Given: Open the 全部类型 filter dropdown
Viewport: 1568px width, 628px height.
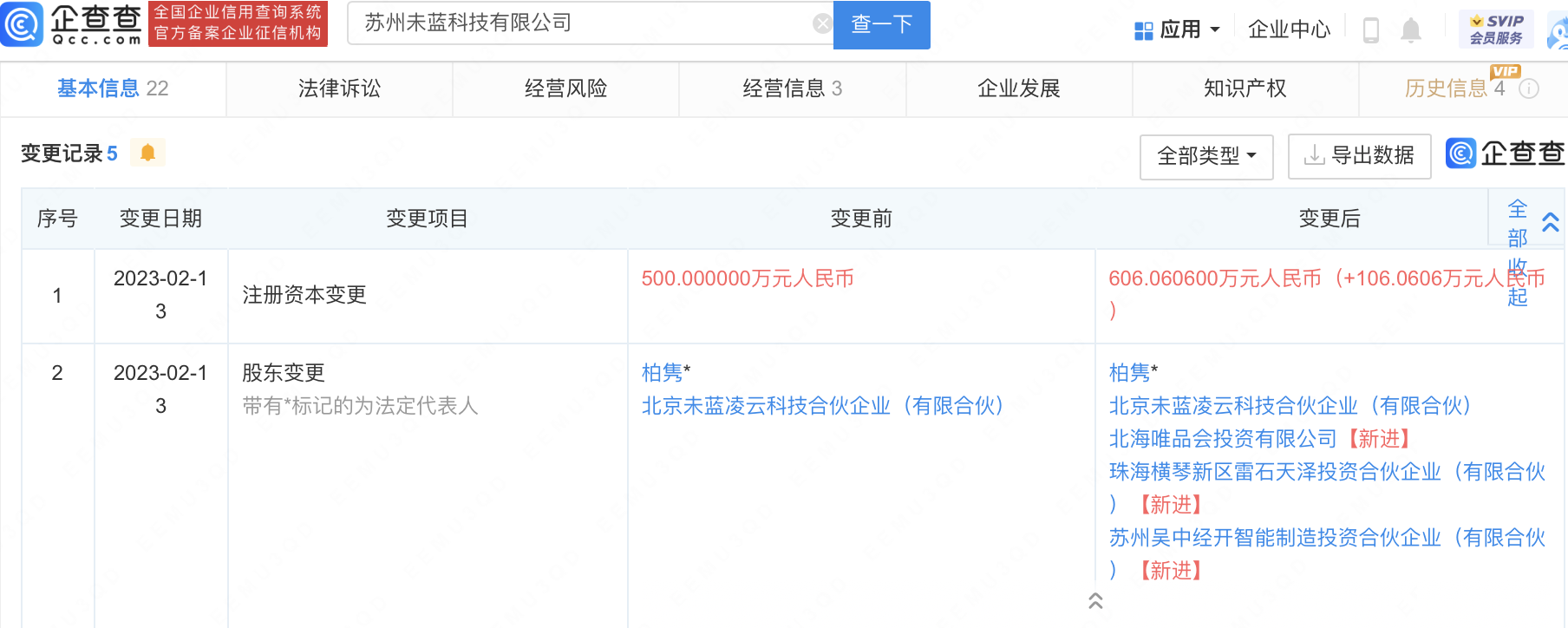Looking at the screenshot, I should pyautogui.click(x=1206, y=157).
